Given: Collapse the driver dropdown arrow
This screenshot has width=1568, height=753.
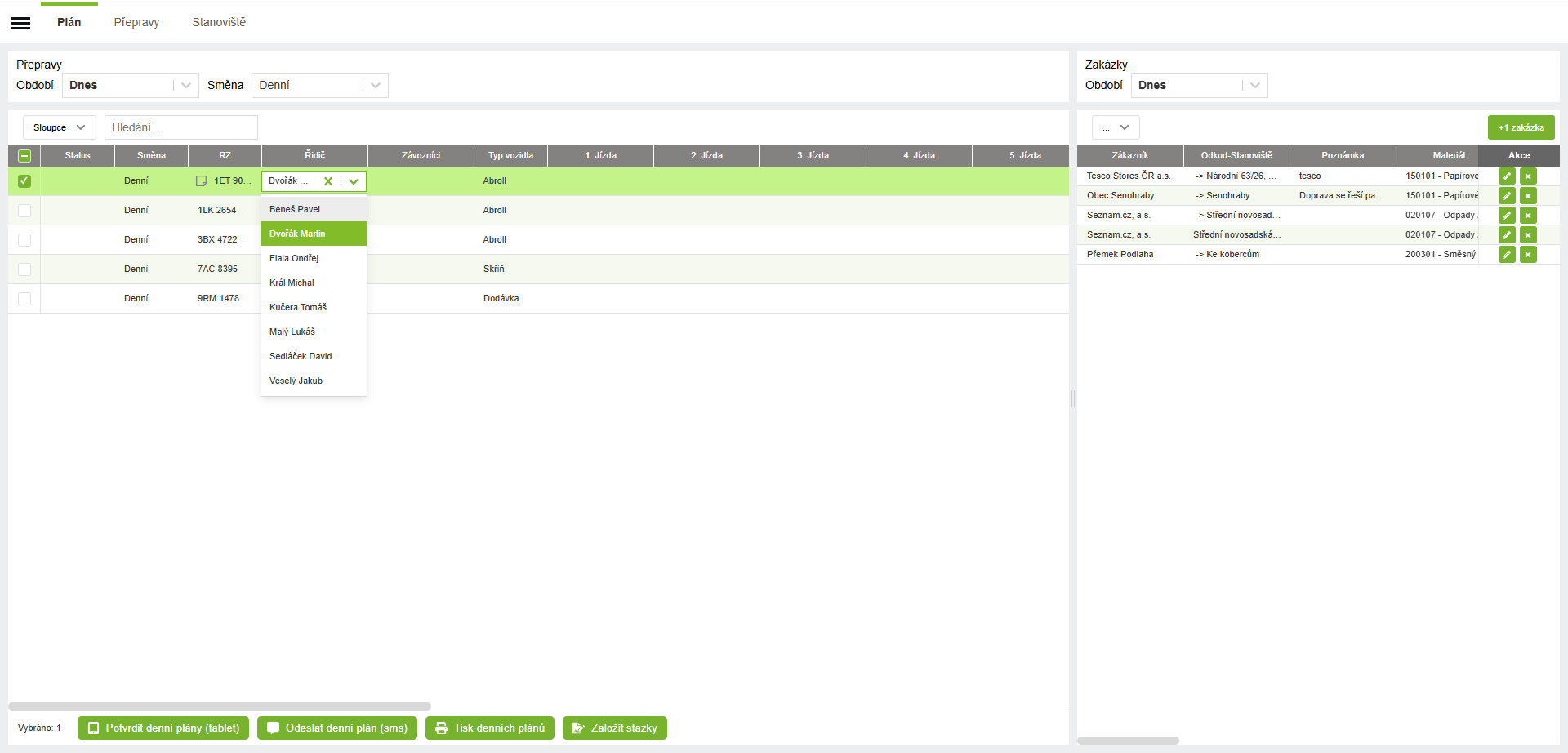Looking at the screenshot, I should [x=354, y=181].
